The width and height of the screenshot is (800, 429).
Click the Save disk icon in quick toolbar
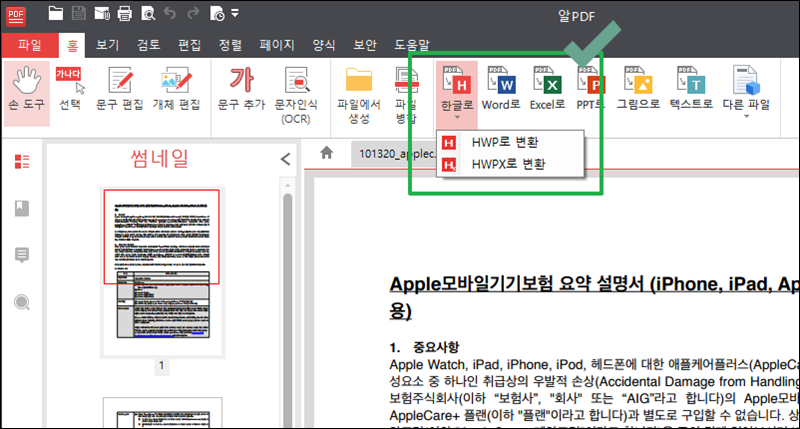click(x=79, y=13)
